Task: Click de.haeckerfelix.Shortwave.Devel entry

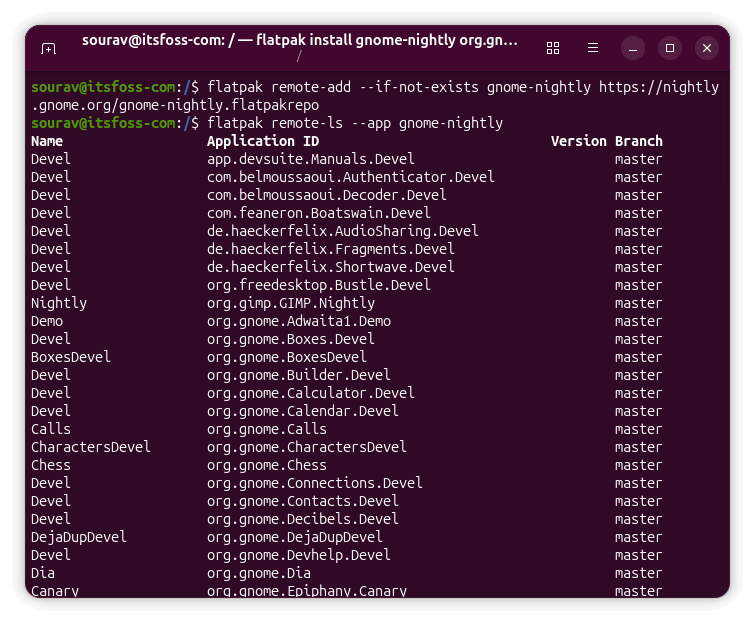Action: (331, 267)
